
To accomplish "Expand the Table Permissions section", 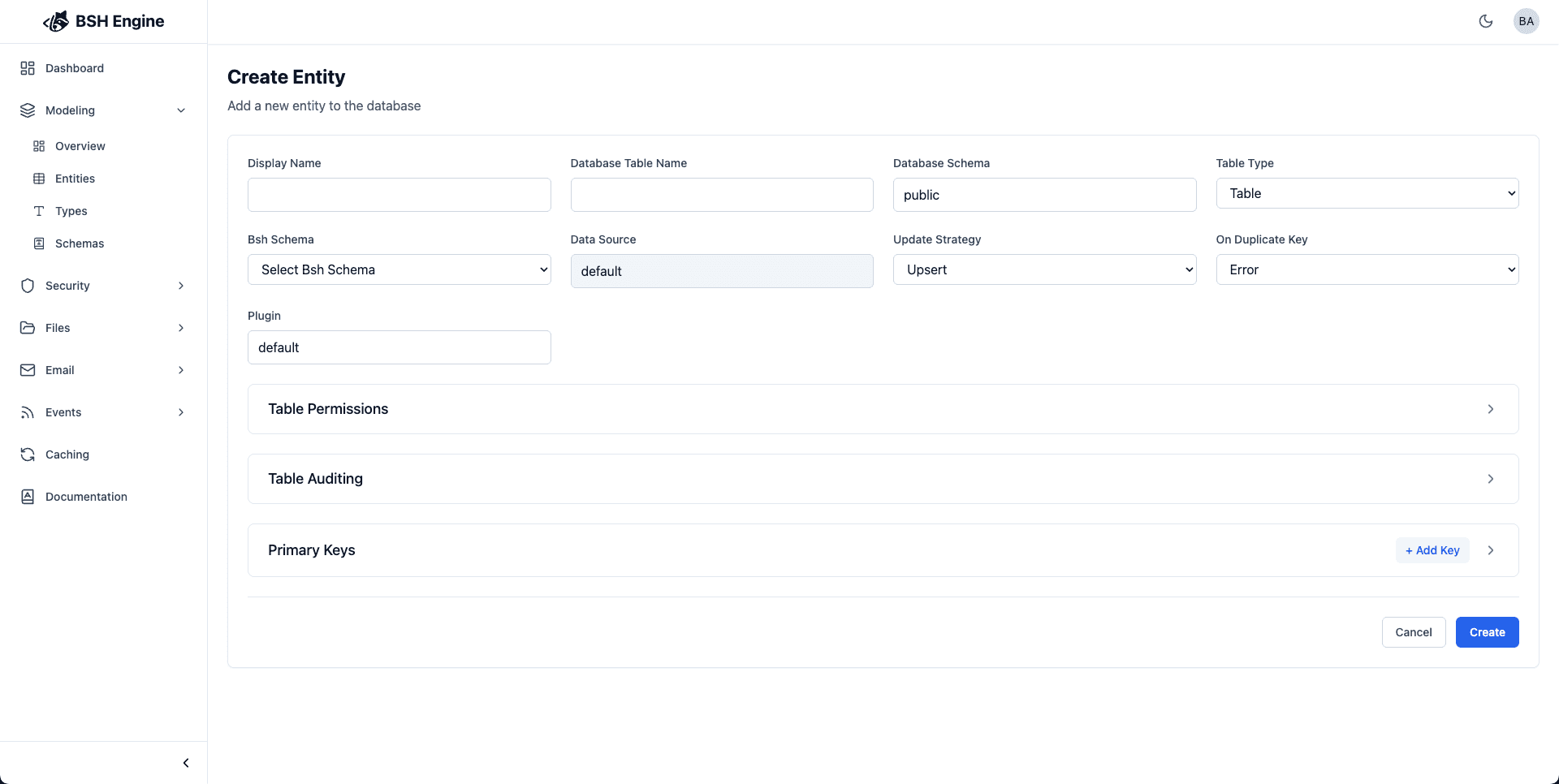I will [x=883, y=409].
